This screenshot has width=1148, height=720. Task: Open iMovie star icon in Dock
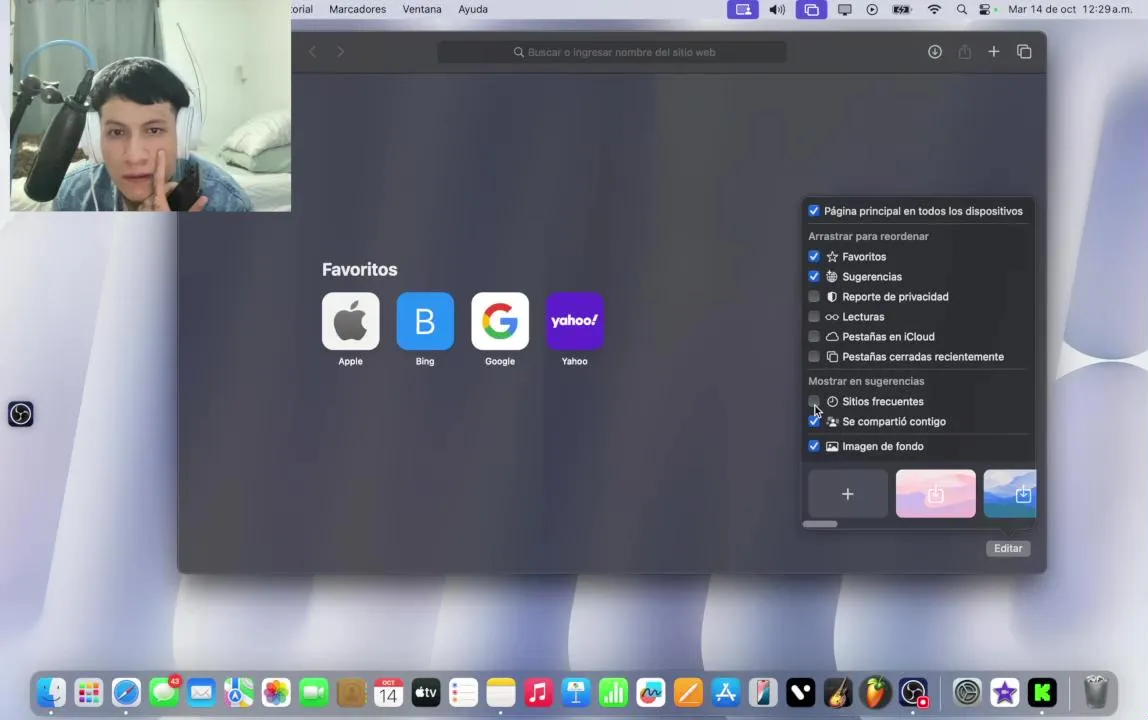(x=1004, y=692)
